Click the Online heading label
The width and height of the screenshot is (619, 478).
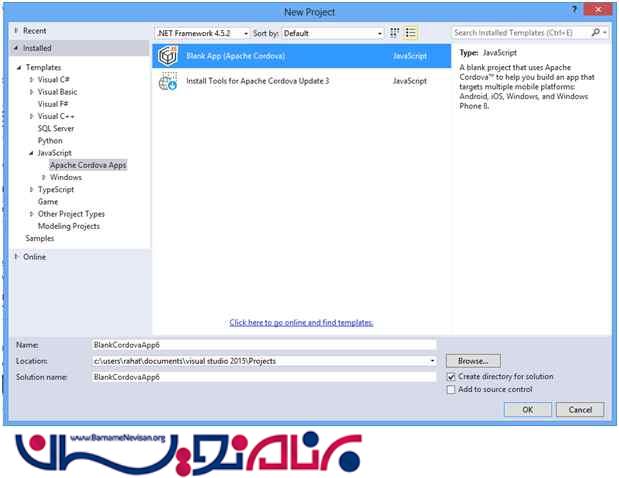(34, 257)
